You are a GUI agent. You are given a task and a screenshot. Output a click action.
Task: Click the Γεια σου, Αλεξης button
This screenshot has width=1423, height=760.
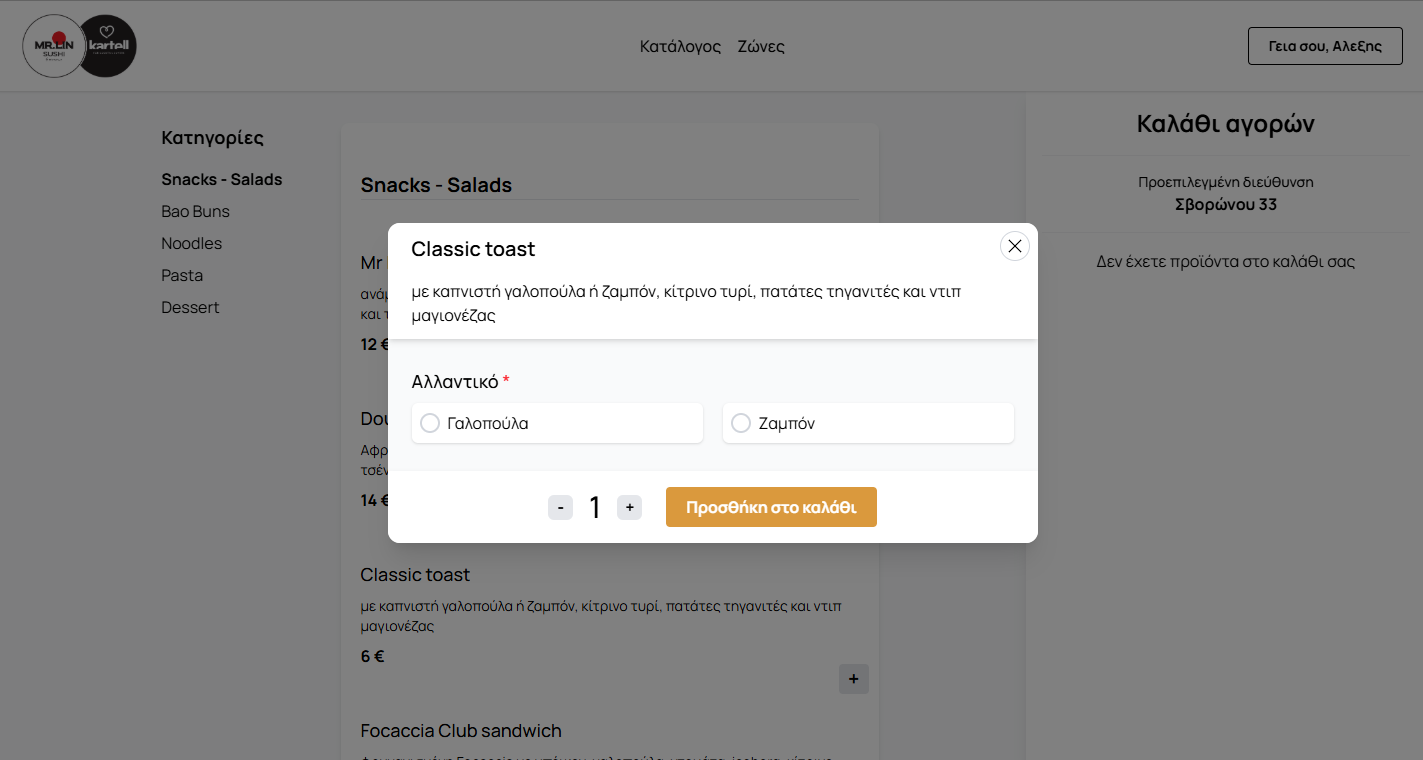coord(1325,46)
